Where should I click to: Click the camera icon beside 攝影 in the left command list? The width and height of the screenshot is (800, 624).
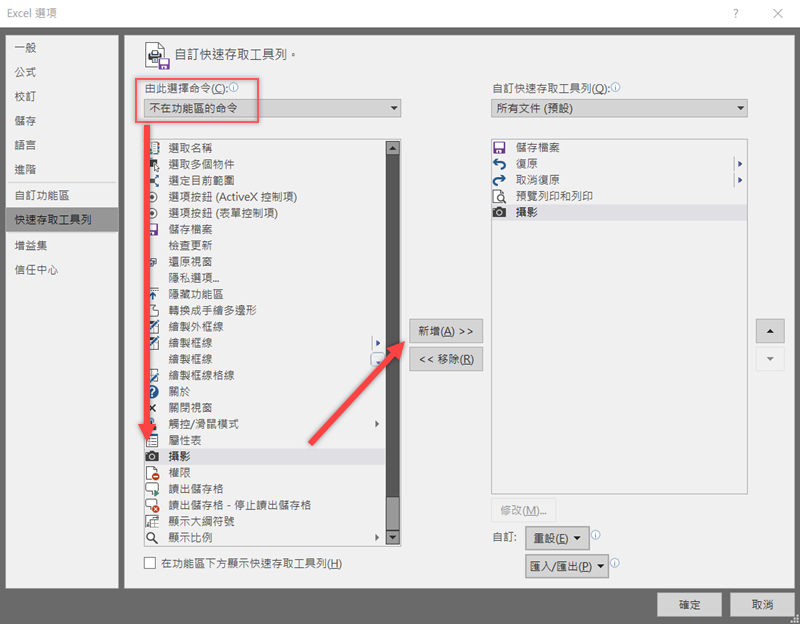[x=152, y=457]
